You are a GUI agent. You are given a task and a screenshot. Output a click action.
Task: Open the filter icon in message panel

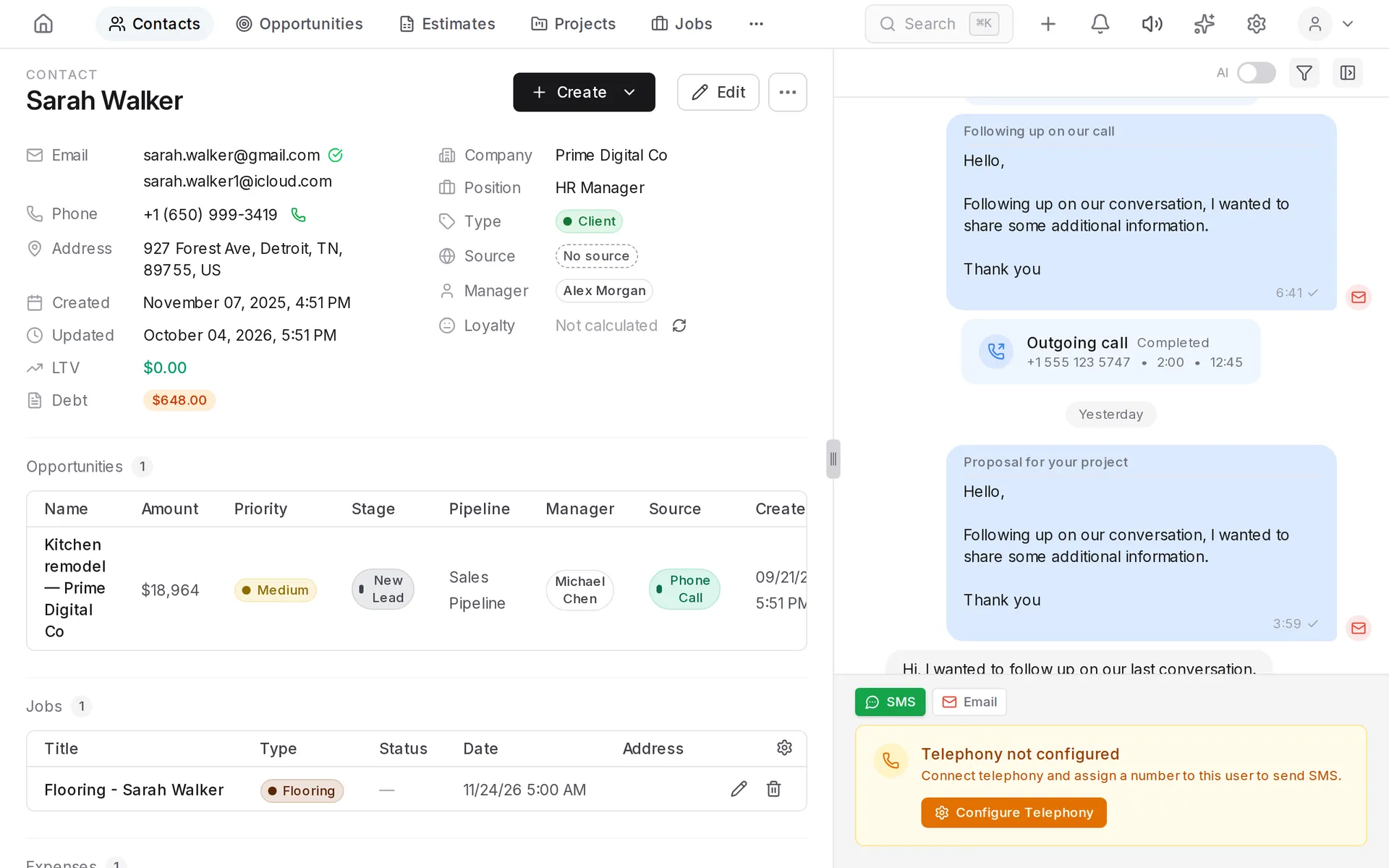[1304, 73]
